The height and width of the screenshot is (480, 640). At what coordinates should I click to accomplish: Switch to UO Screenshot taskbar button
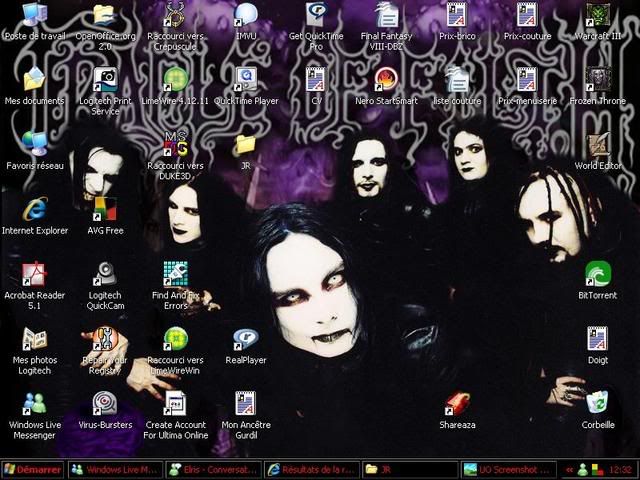click(x=508, y=469)
